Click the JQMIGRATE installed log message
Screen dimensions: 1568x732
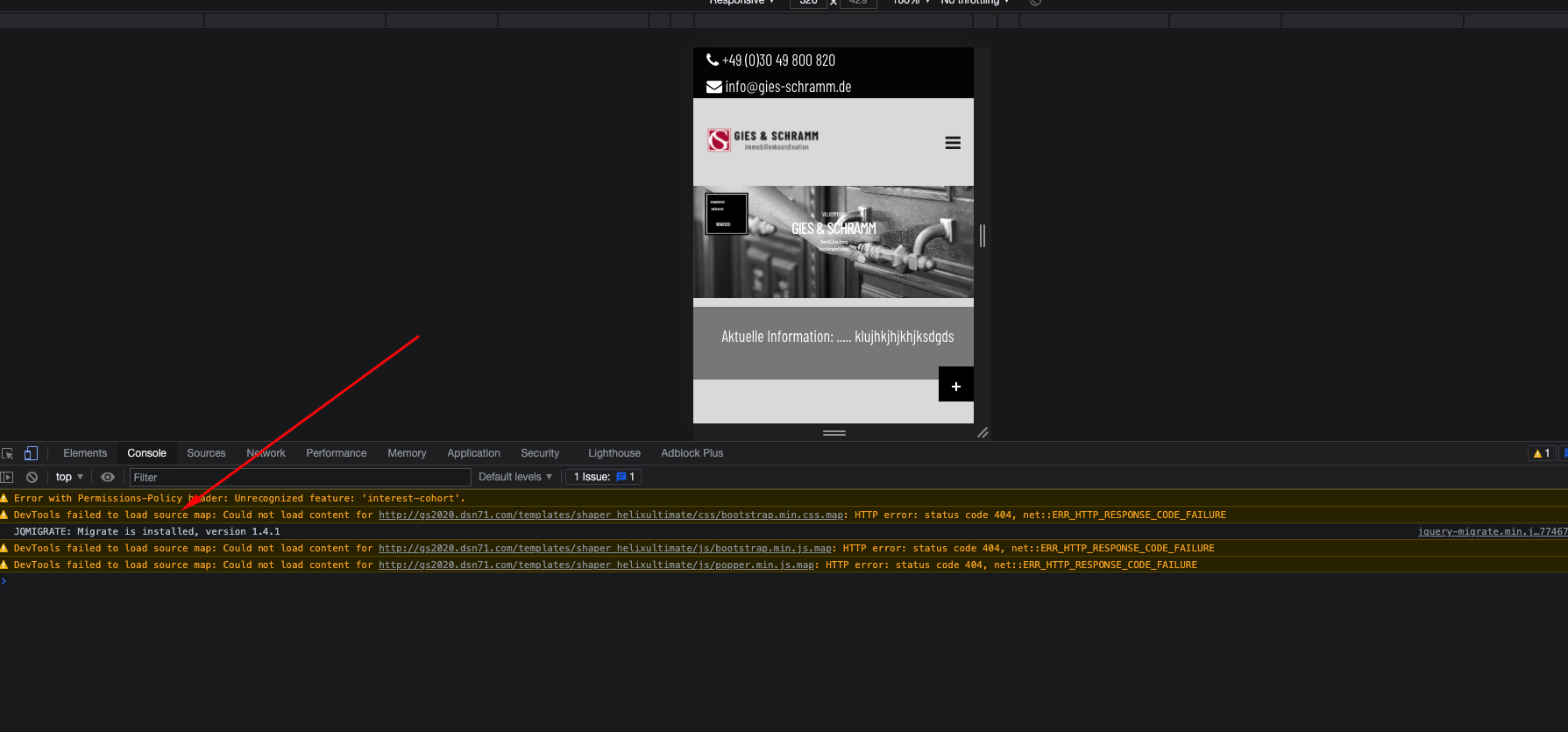[146, 531]
